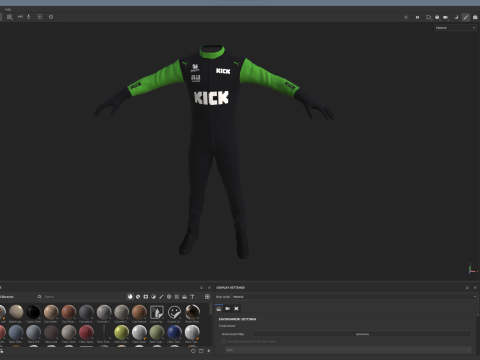Click the boxed-dot icon in the top toolbar
This screenshot has width=480, height=360.
[x=40, y=17]
